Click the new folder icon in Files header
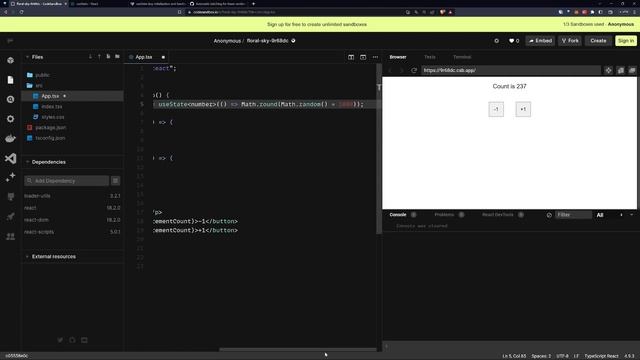Viewport: 640px width, 360px height. 117,57
